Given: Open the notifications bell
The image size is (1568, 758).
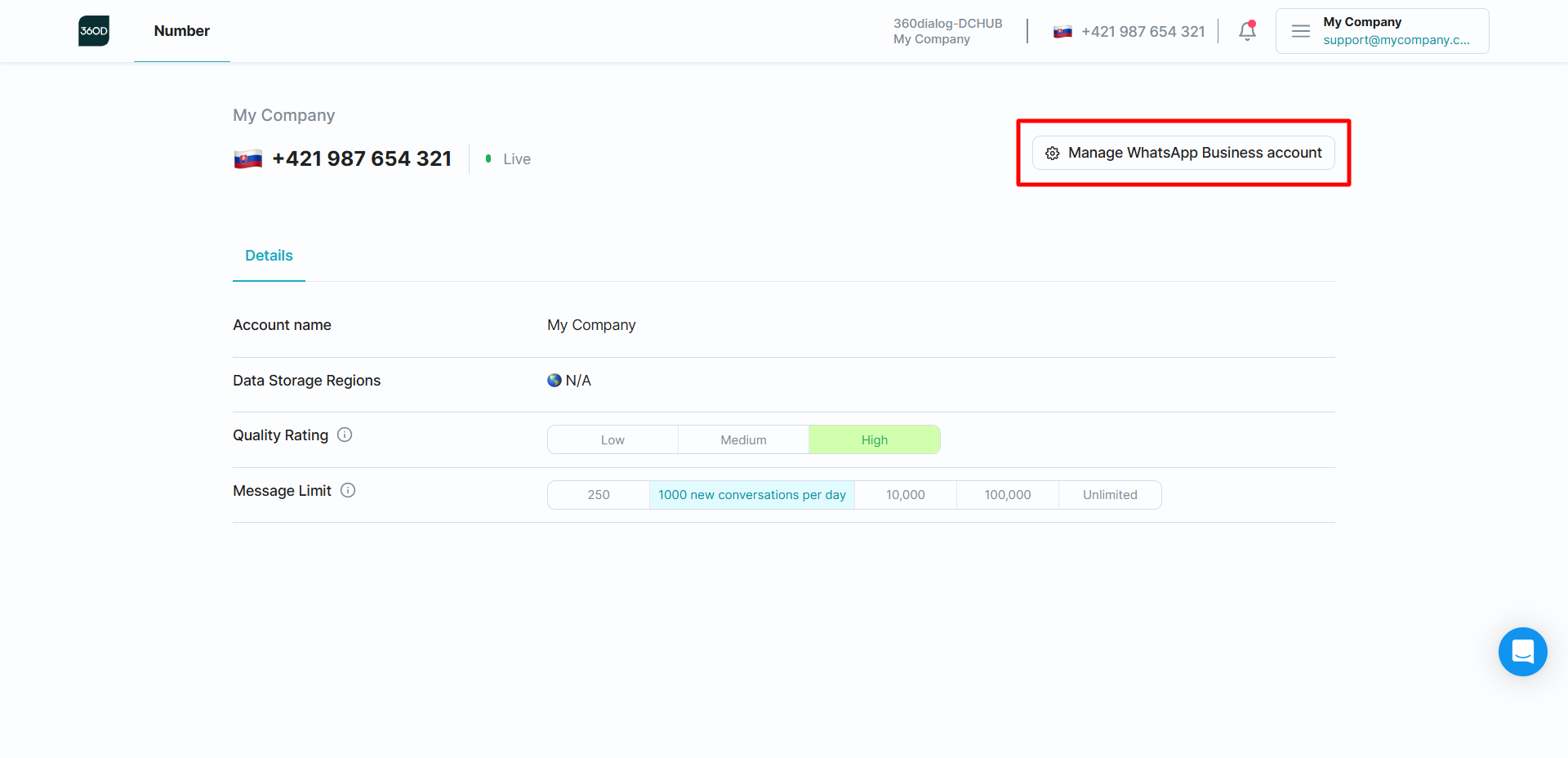Looking at the screenshot, I should pyautogui.click(x=1247, y=31).
